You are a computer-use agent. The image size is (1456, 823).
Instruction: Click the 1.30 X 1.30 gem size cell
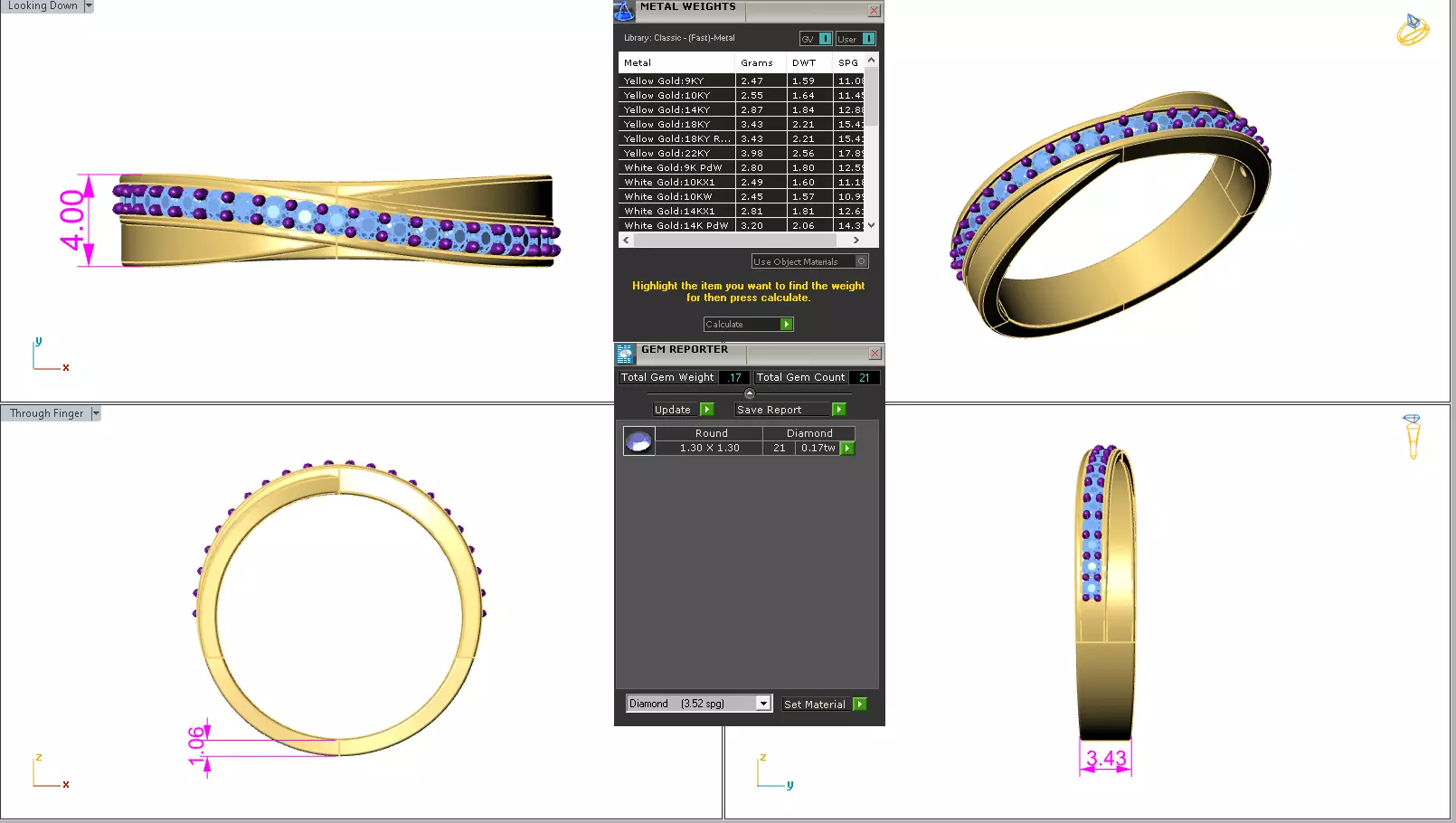tap(710, 449)
